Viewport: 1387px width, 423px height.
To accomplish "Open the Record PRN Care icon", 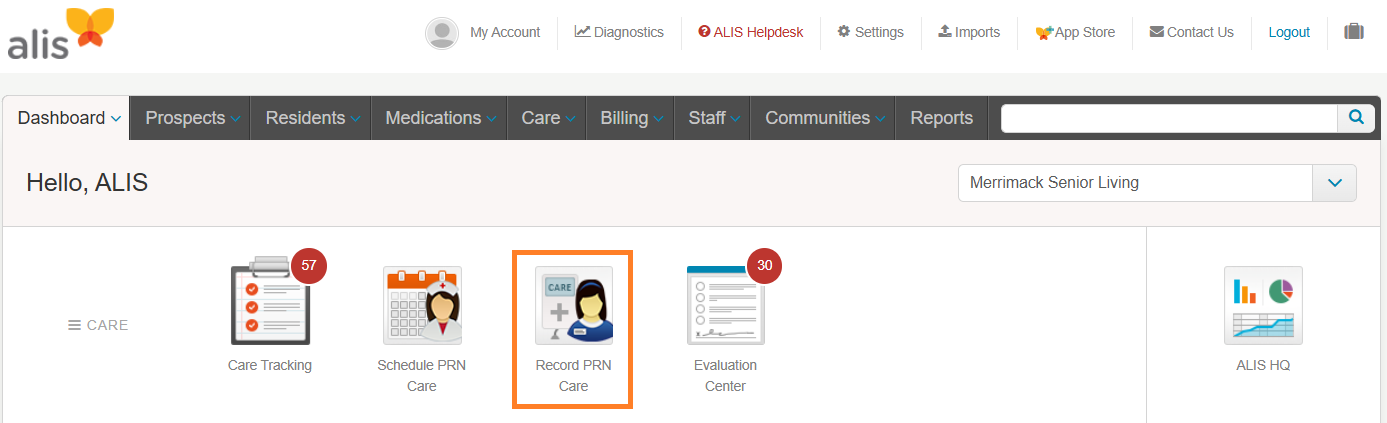I will click(x=573, y=305).
